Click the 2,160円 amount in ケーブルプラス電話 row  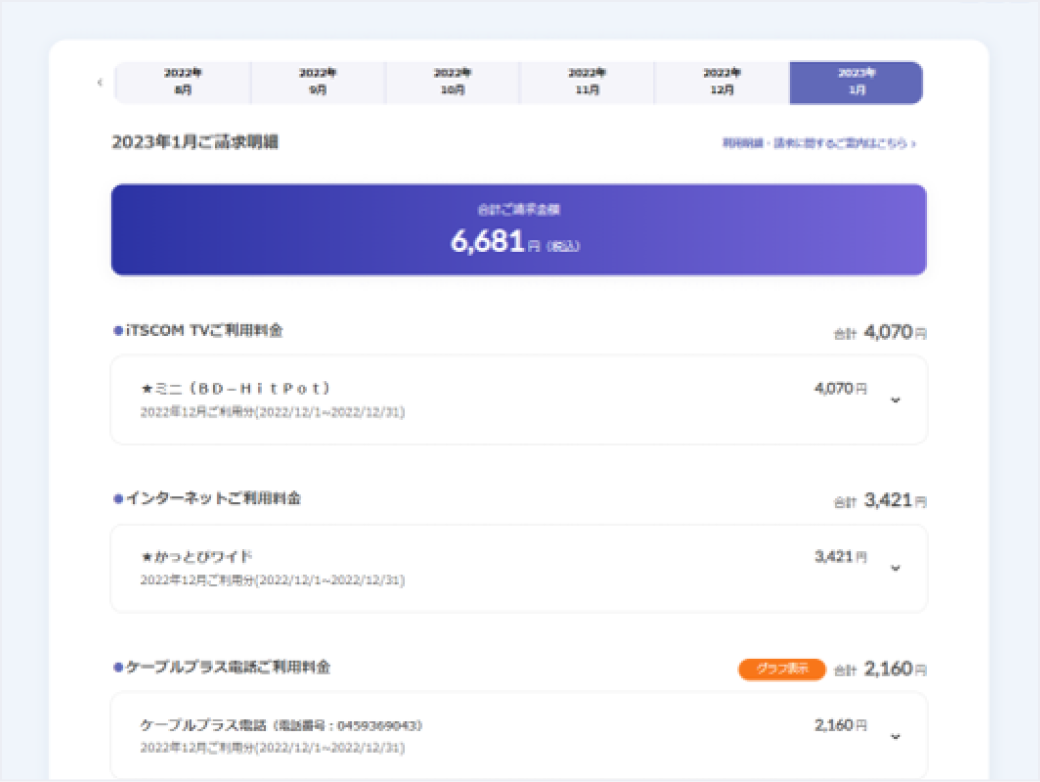coord(840,725)
